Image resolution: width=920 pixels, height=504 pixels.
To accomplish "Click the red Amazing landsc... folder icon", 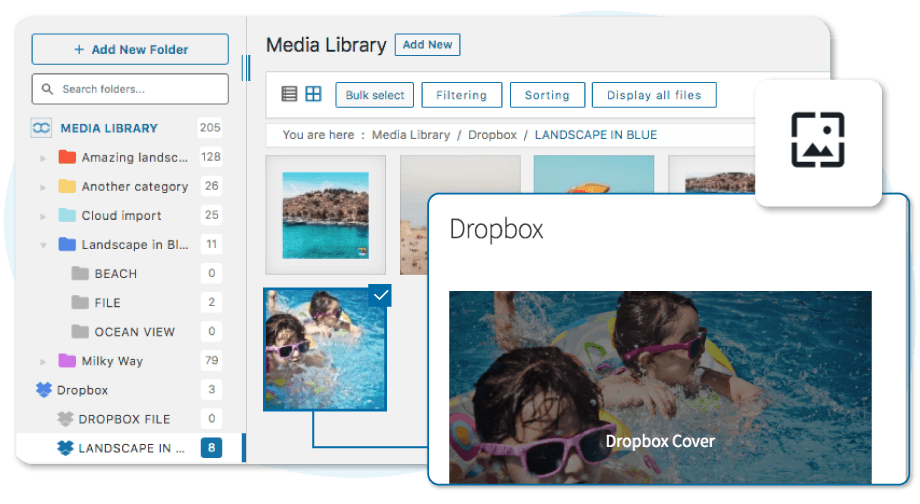I will click(x=67, y=157).
